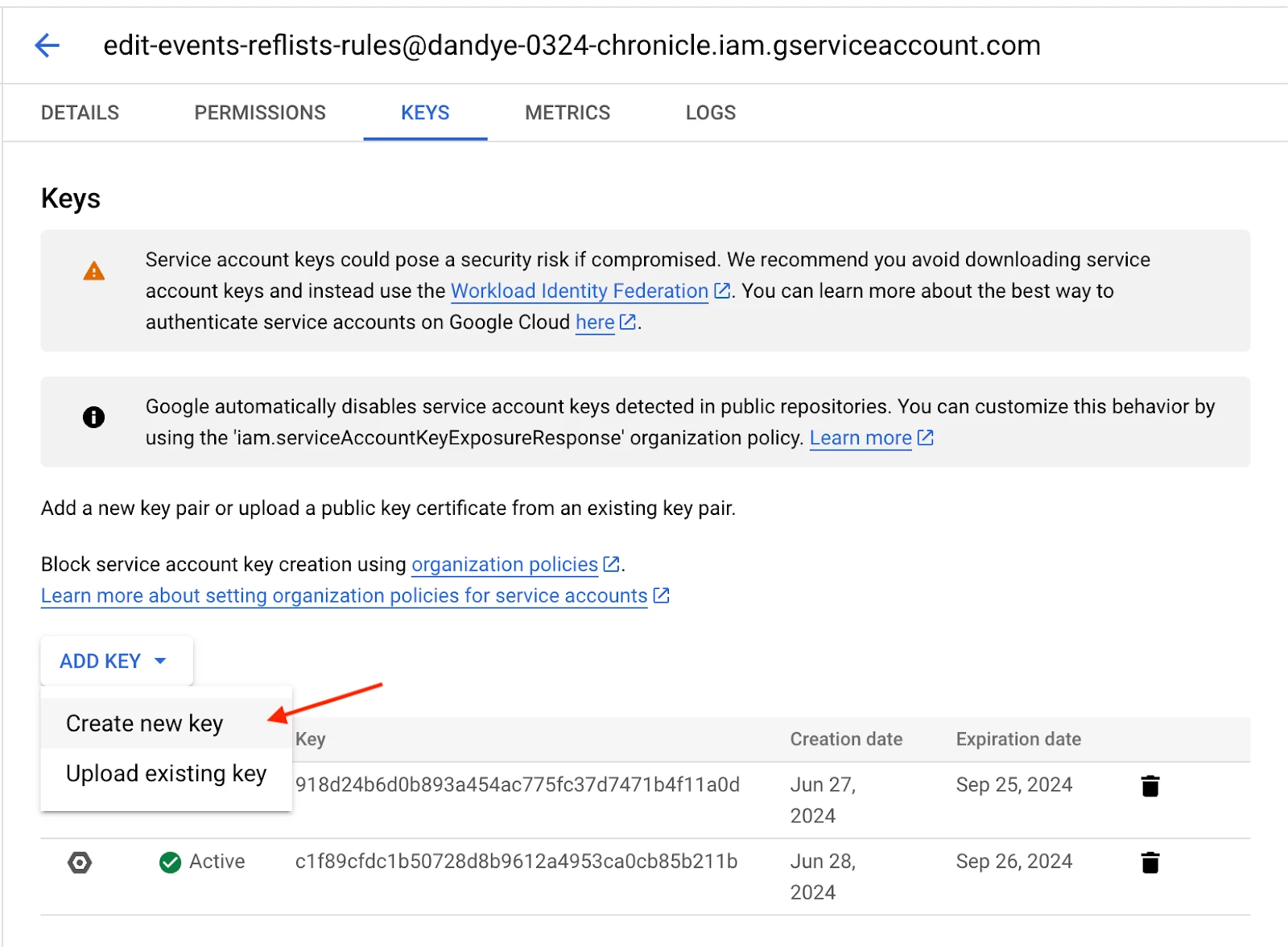
Task: Open the organization policies link
Action: click(505, 564)
